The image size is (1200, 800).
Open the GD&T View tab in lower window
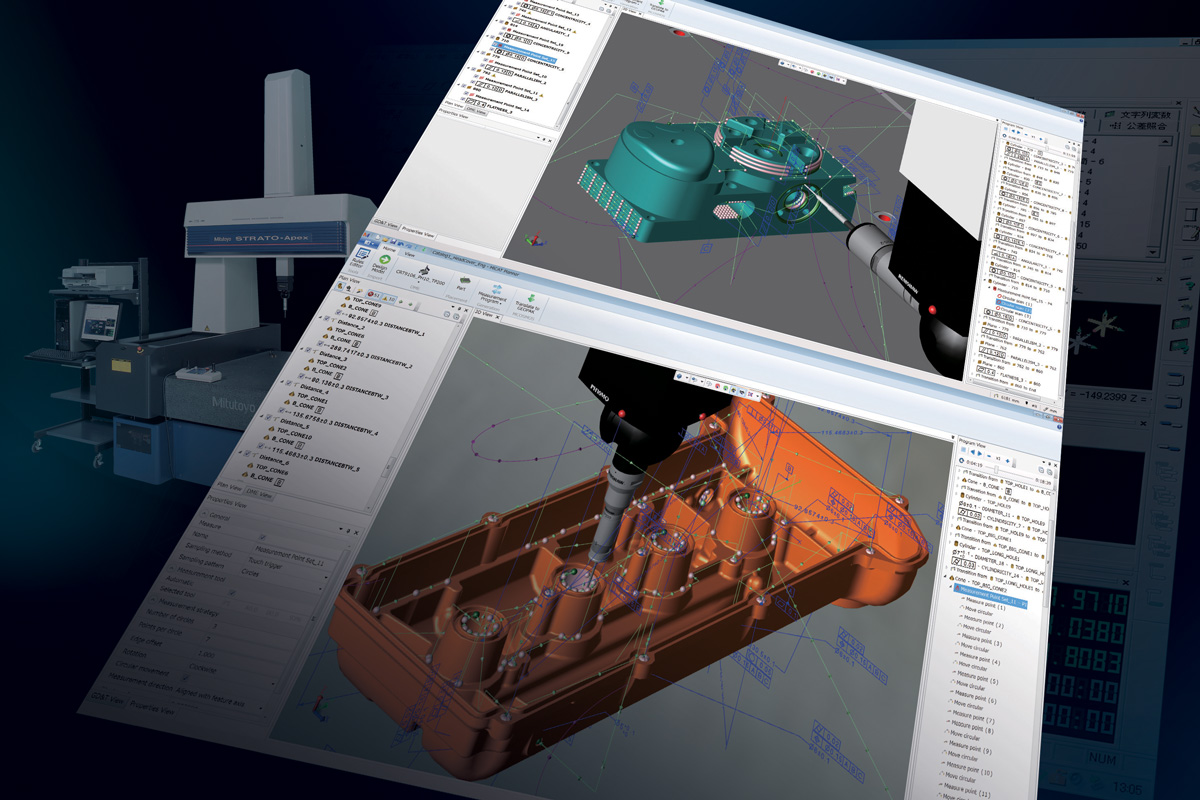tap(108, 698)
